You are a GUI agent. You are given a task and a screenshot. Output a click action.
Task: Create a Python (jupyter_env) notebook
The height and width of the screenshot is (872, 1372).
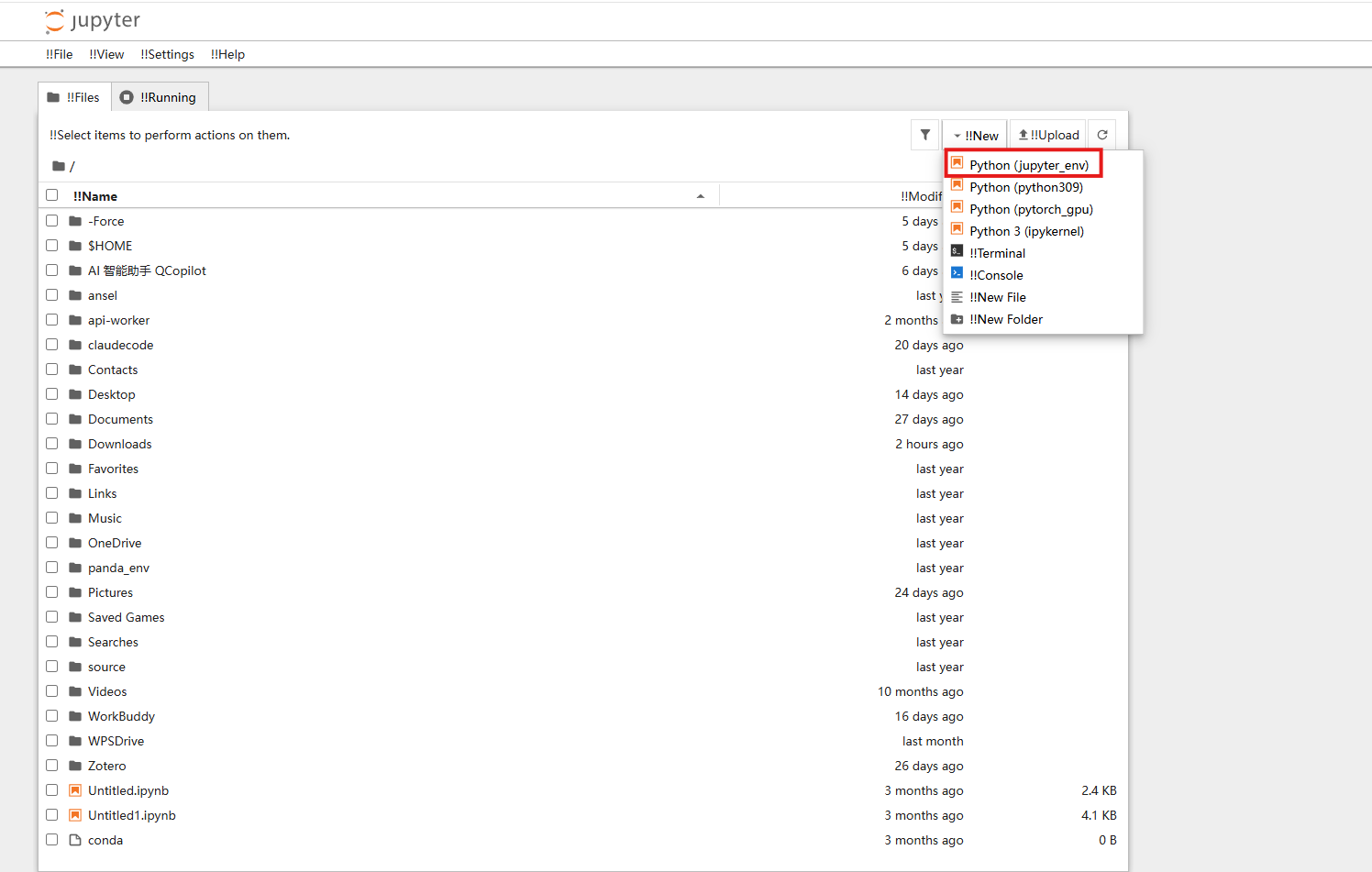coord(1029,165)
